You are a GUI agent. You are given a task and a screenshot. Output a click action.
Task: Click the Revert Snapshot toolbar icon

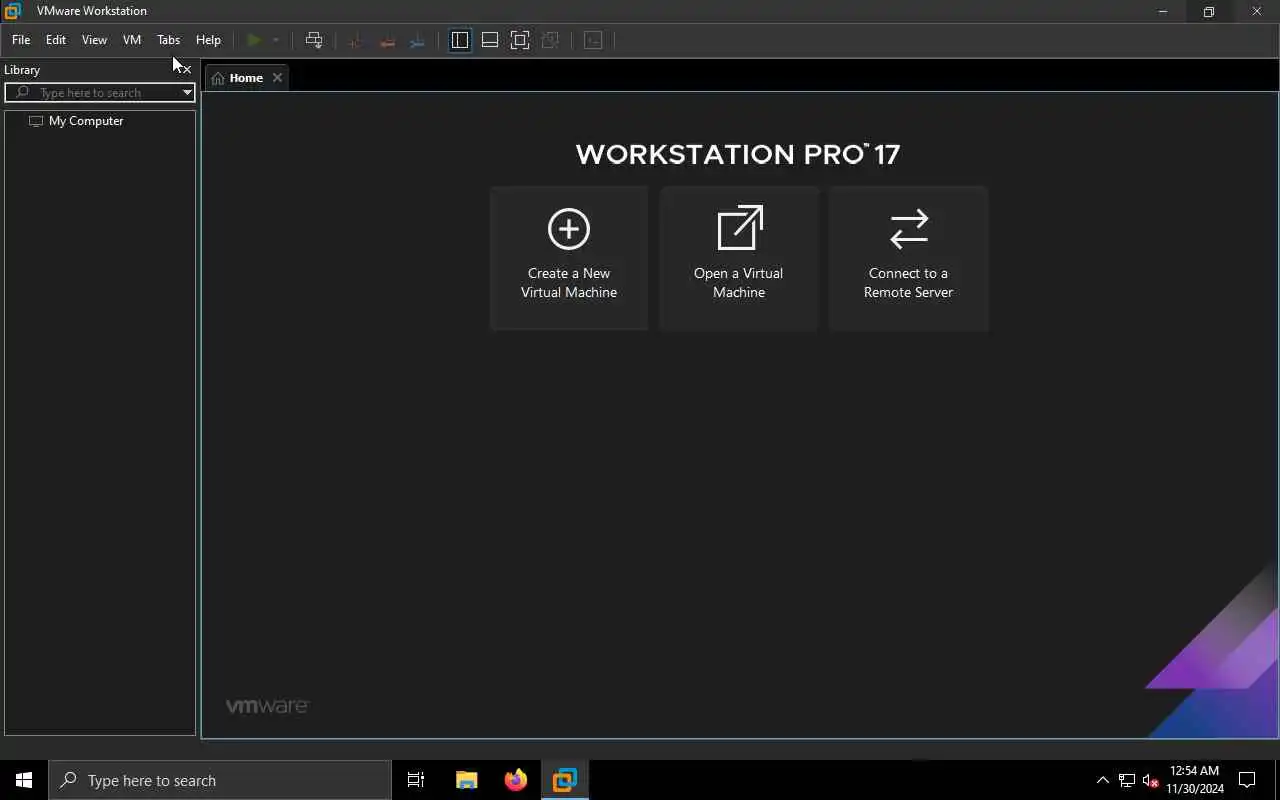pos(387,40)
